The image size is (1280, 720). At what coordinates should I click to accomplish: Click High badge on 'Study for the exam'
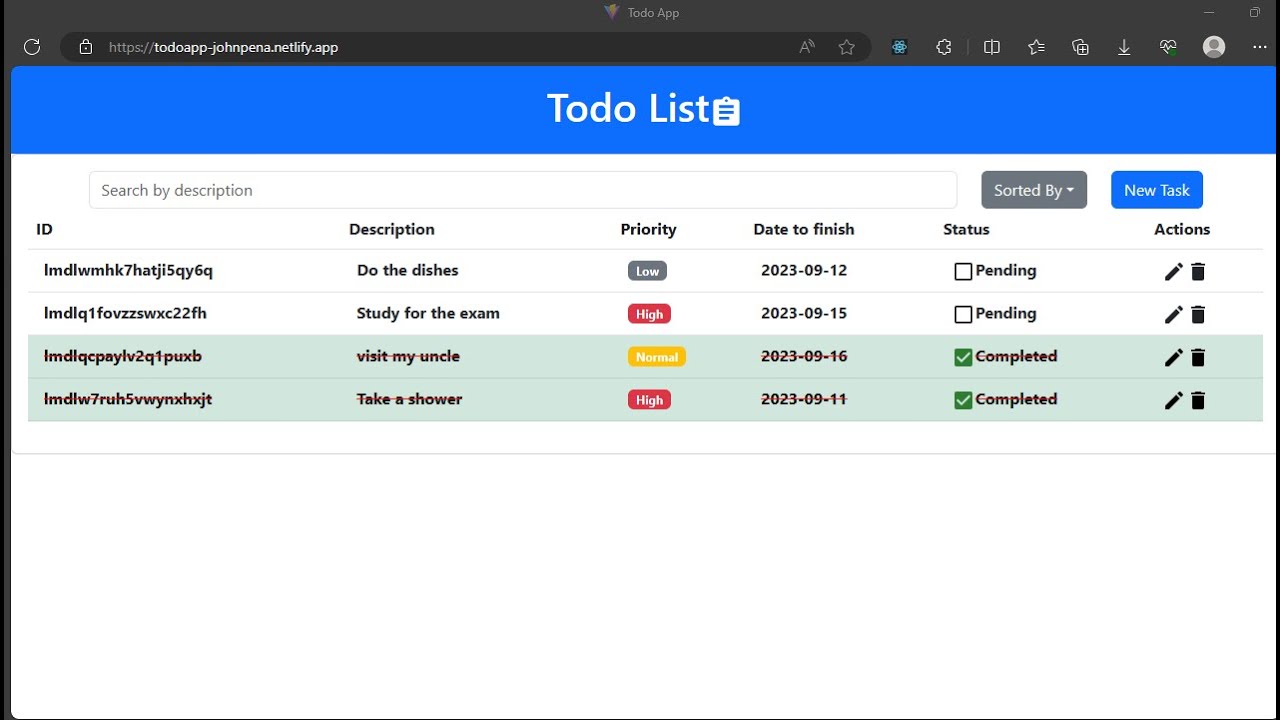649,314
